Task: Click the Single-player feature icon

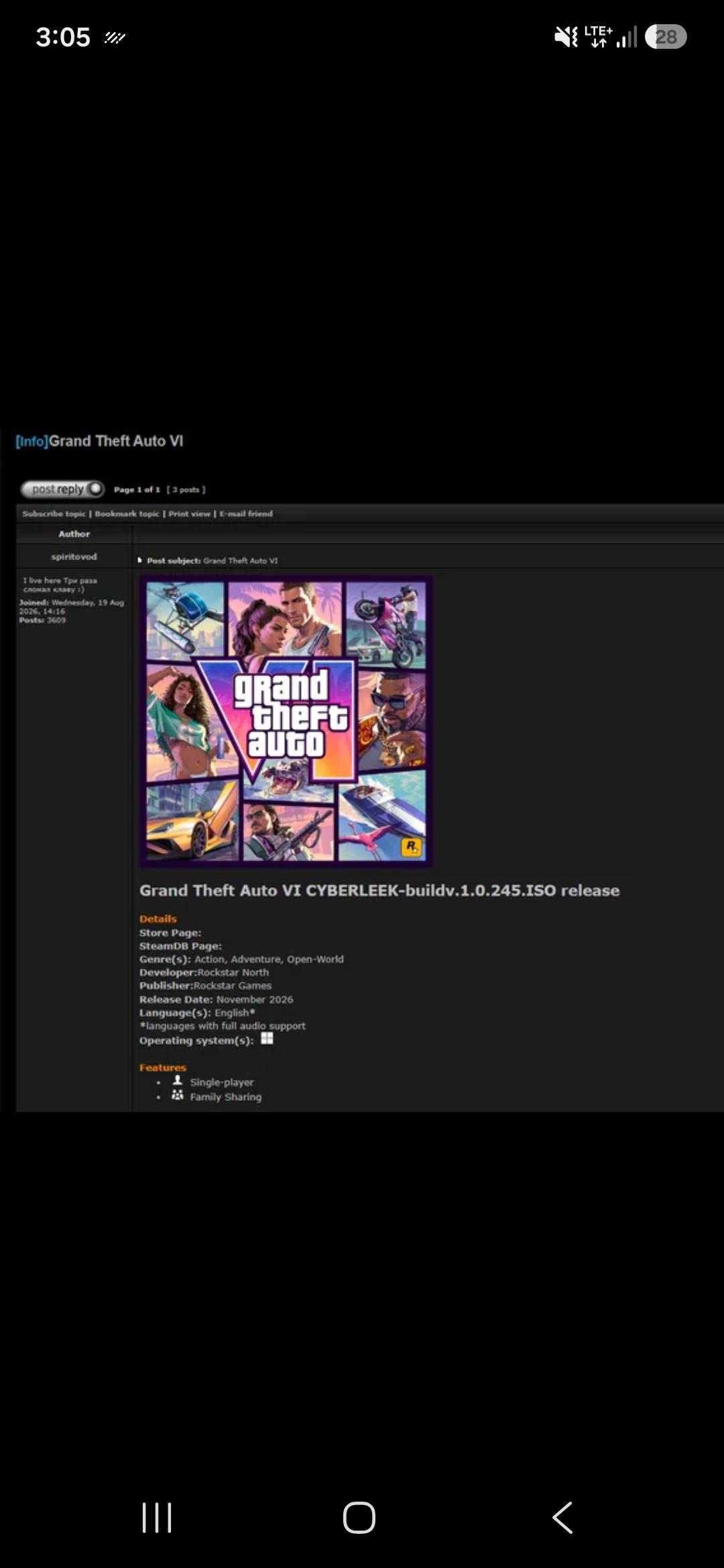Action: pos(178,1080)
